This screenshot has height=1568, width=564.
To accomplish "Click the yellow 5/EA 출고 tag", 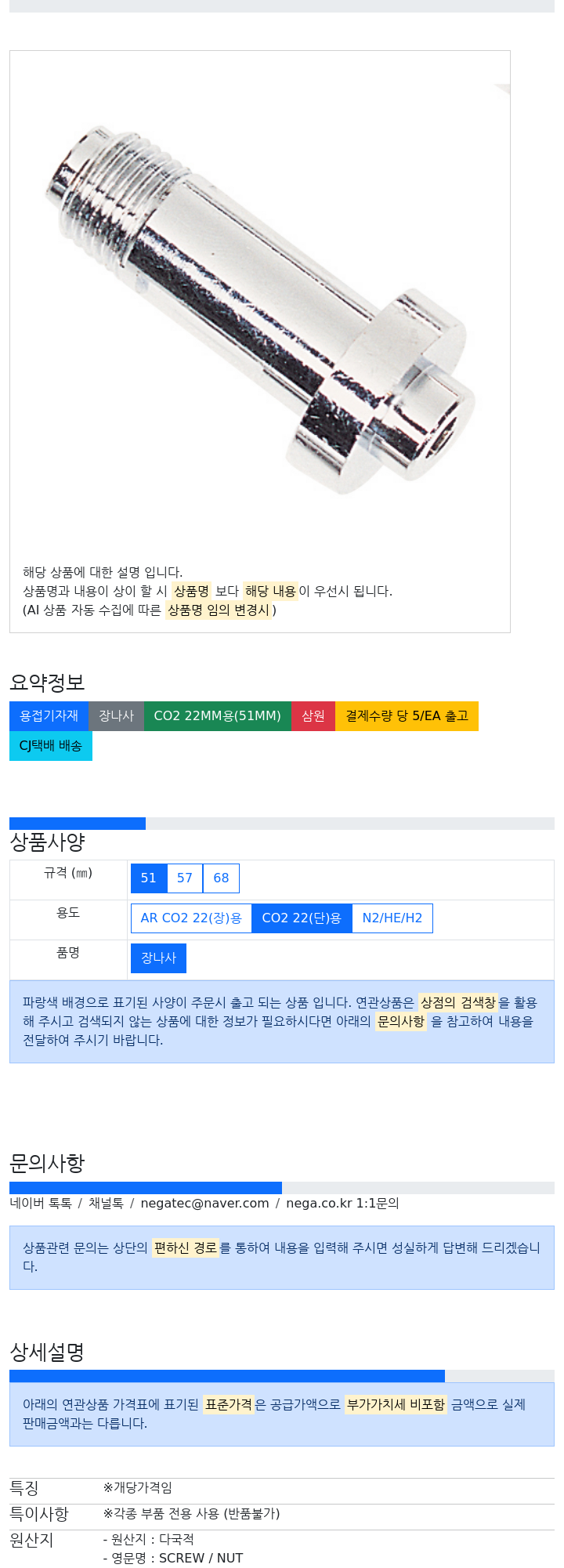I will [407, 716].
